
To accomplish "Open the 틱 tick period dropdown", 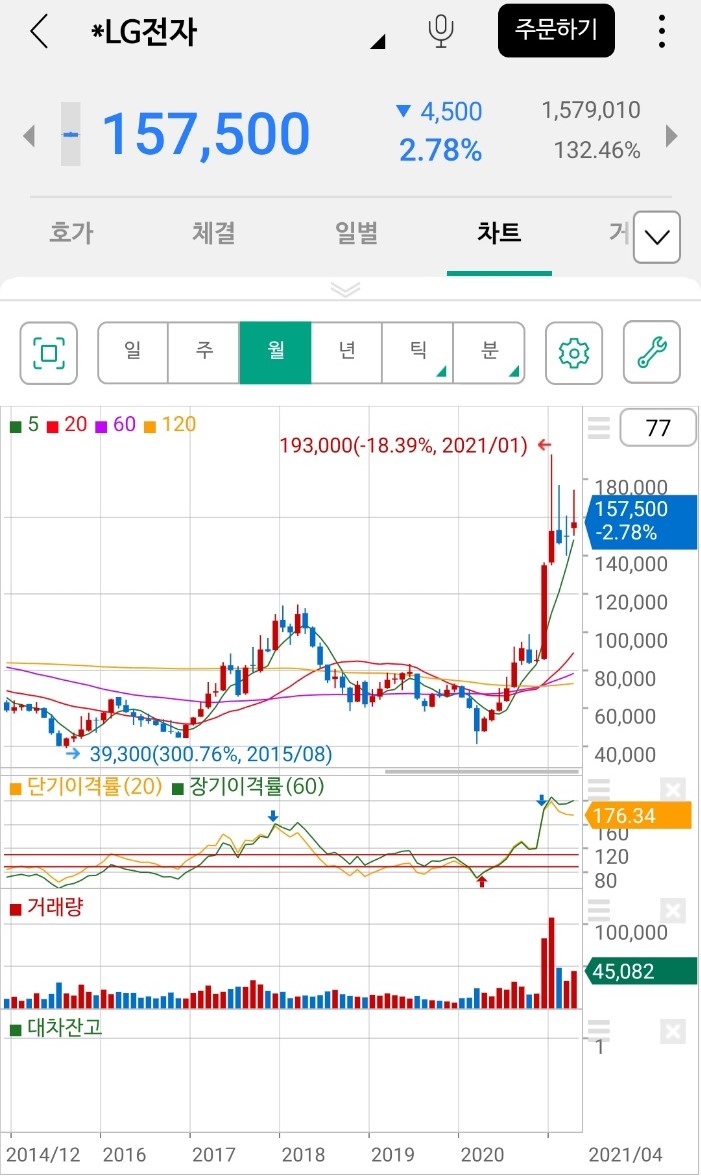I will 418,352.
